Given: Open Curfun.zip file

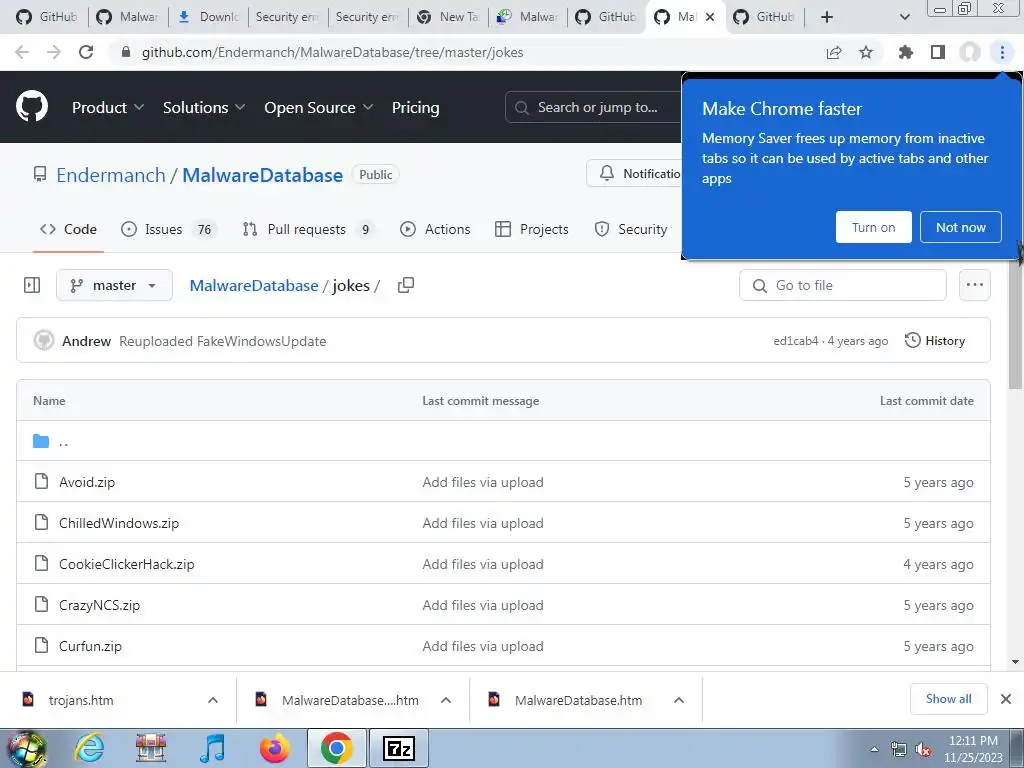Looking at the screenshot, I should tap(90, 646).
